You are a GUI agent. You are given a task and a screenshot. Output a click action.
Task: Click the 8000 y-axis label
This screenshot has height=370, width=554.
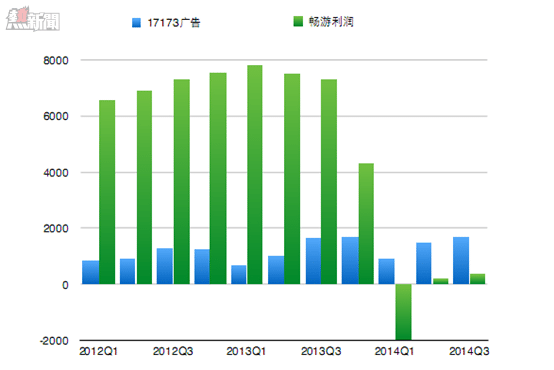56,60
